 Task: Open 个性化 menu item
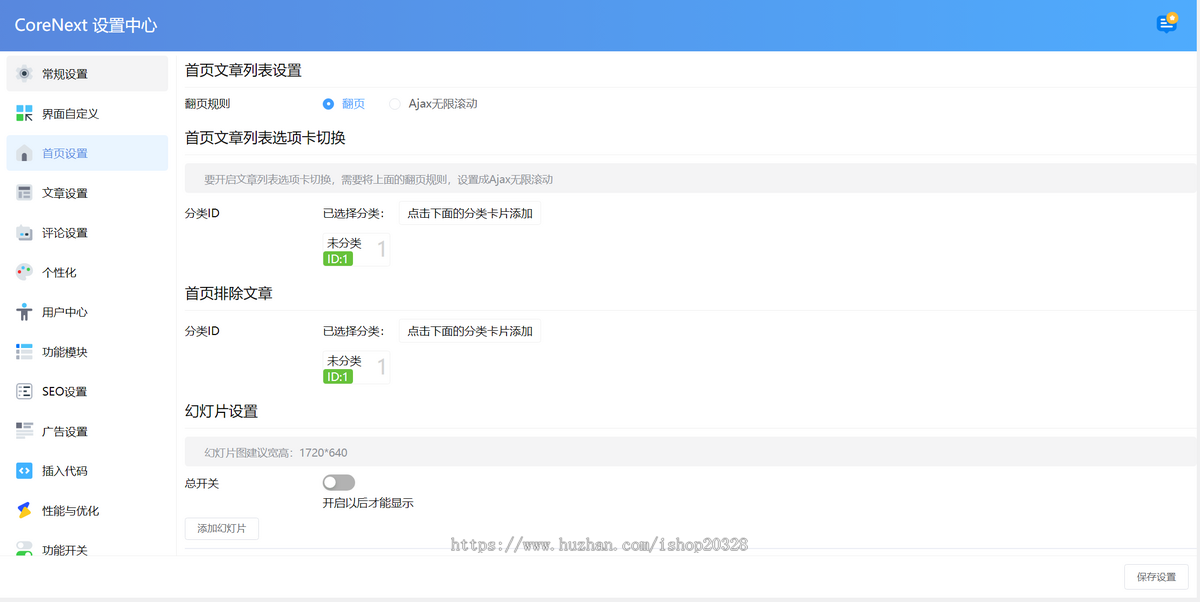point(87,272)
